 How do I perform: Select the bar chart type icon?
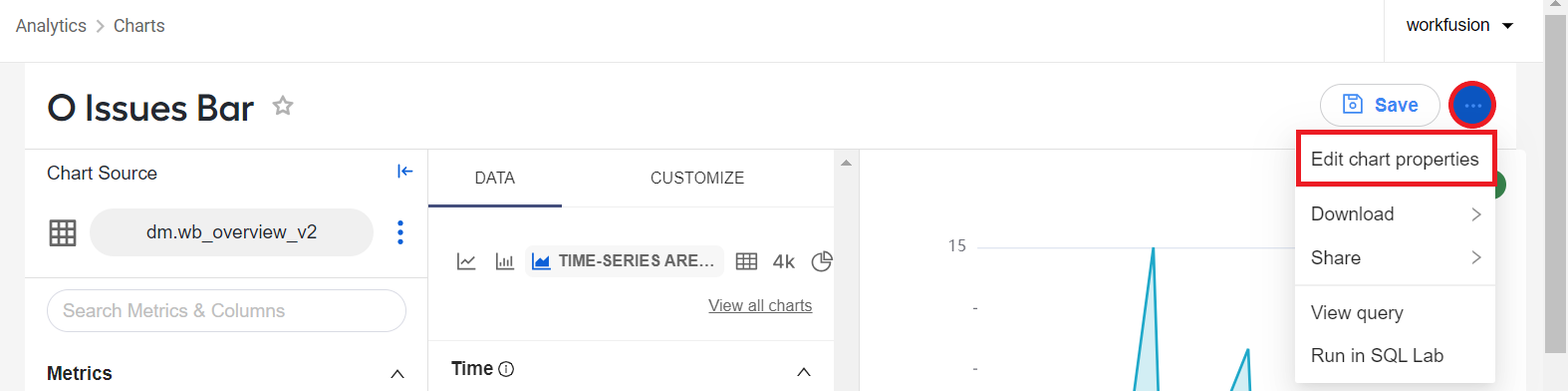505,261
